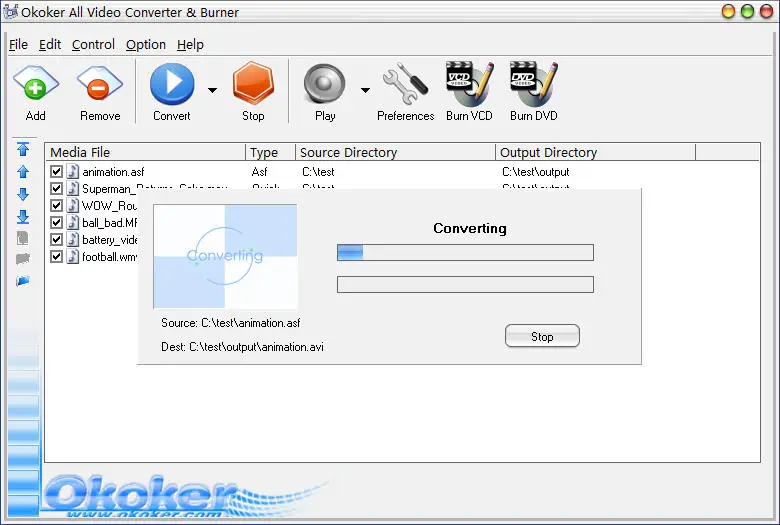Uncheck the Superman file checkbox
The image size is (780, 525).
[x=56, y=189]
